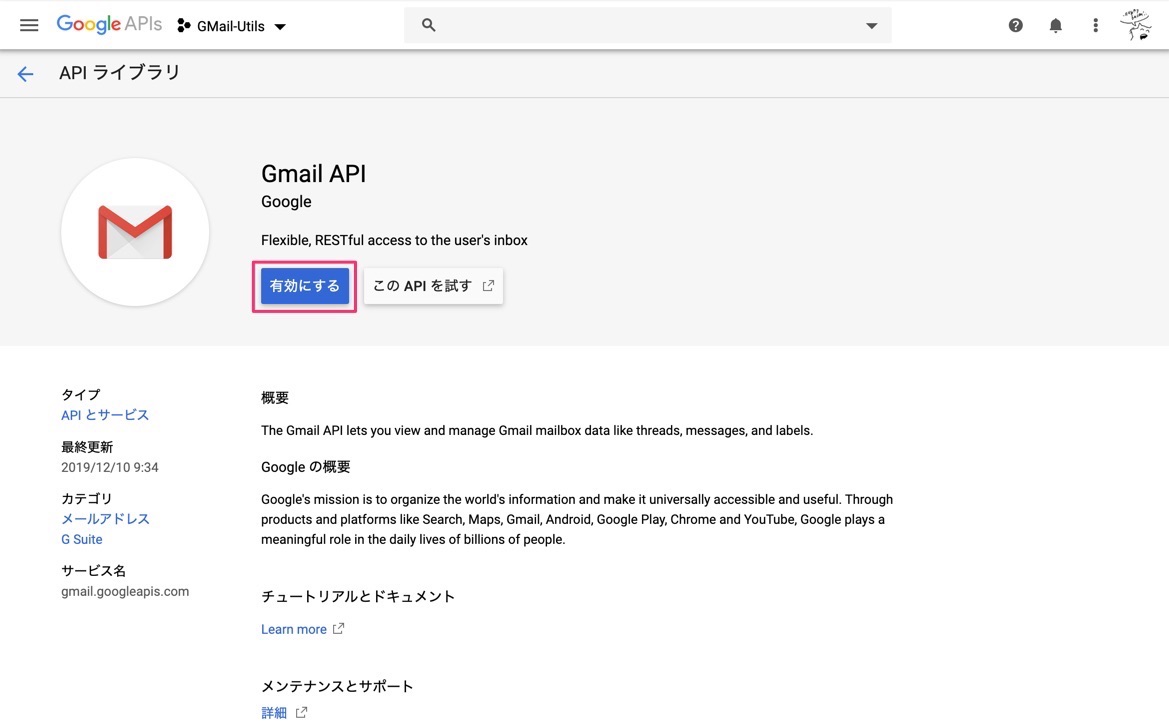The width and height of the screenshot is (1169, 724).
Task: Click the Google APIs logo
Action: [108, 24]
